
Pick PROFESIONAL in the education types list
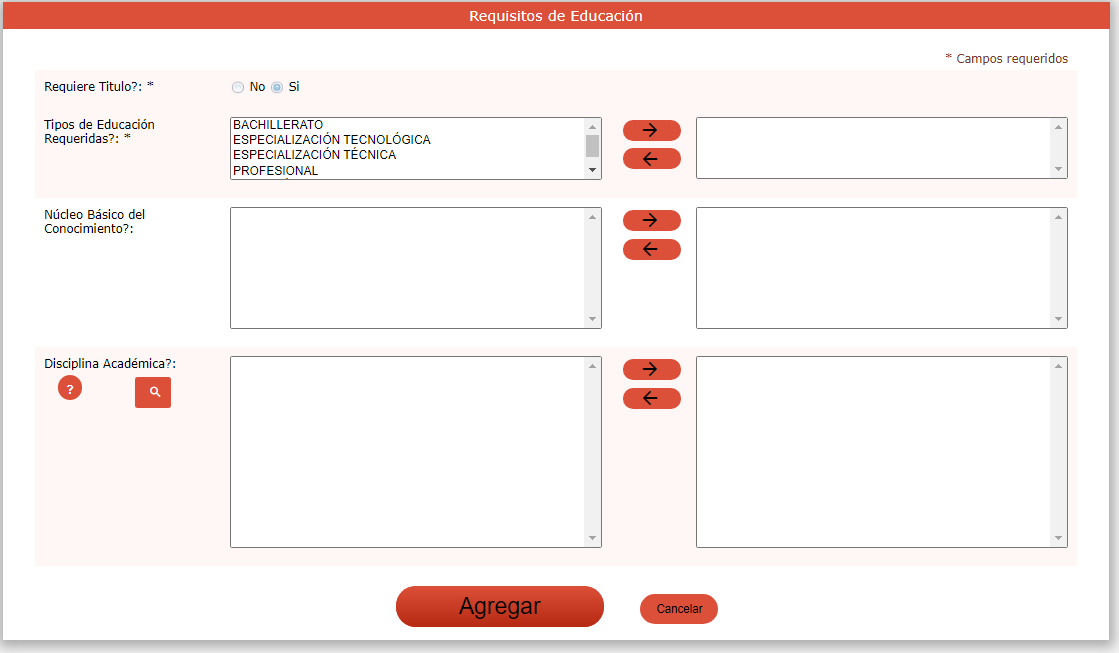pos(276,171)
